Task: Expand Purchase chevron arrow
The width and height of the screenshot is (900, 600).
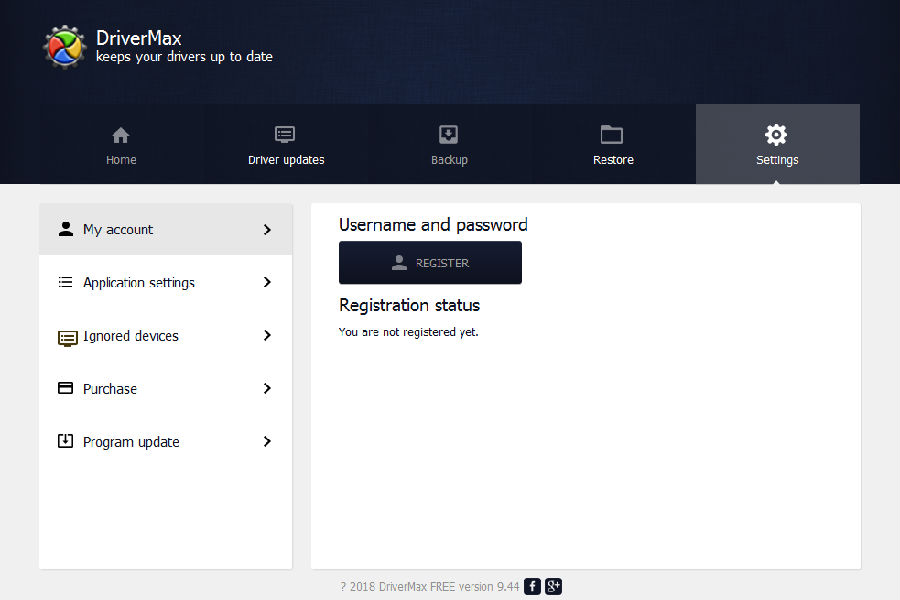Action: (x=267, y=389)
